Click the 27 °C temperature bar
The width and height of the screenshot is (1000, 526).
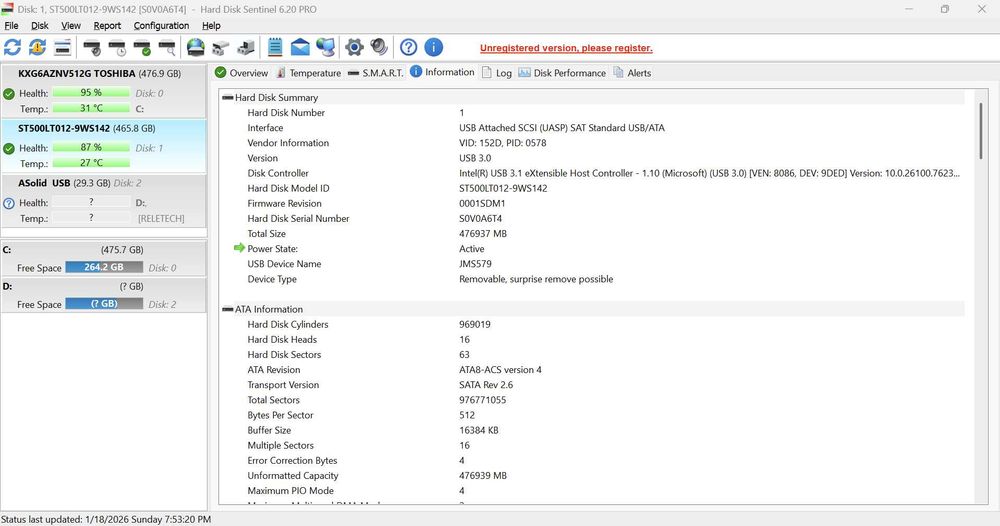click(91, 163)
